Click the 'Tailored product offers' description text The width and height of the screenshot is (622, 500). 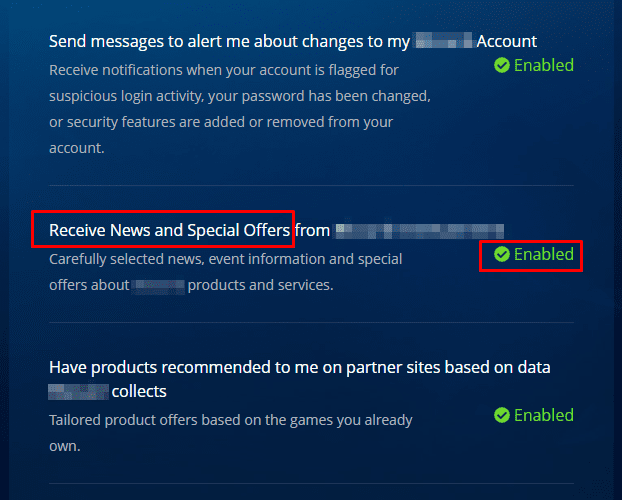pos(231,433)
